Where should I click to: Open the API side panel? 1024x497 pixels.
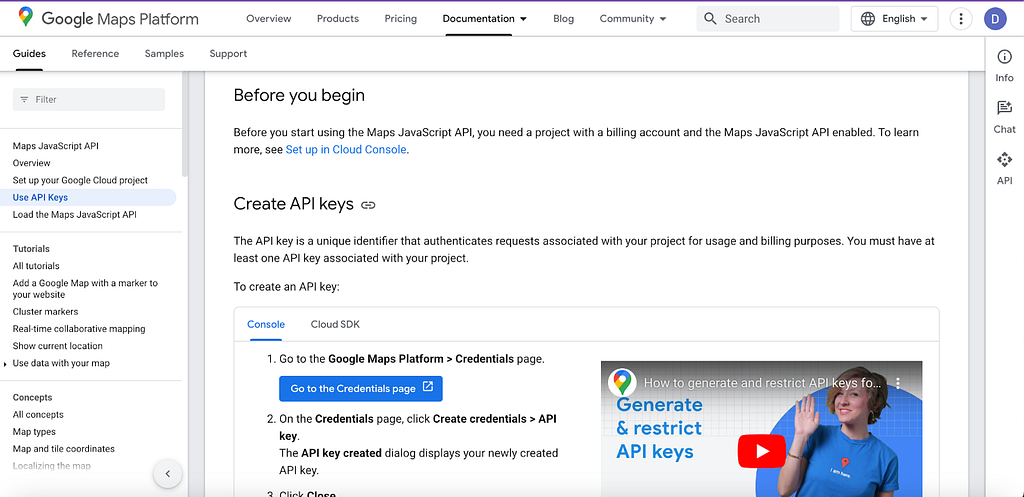pyautogui.click(x=1004, y=168)
